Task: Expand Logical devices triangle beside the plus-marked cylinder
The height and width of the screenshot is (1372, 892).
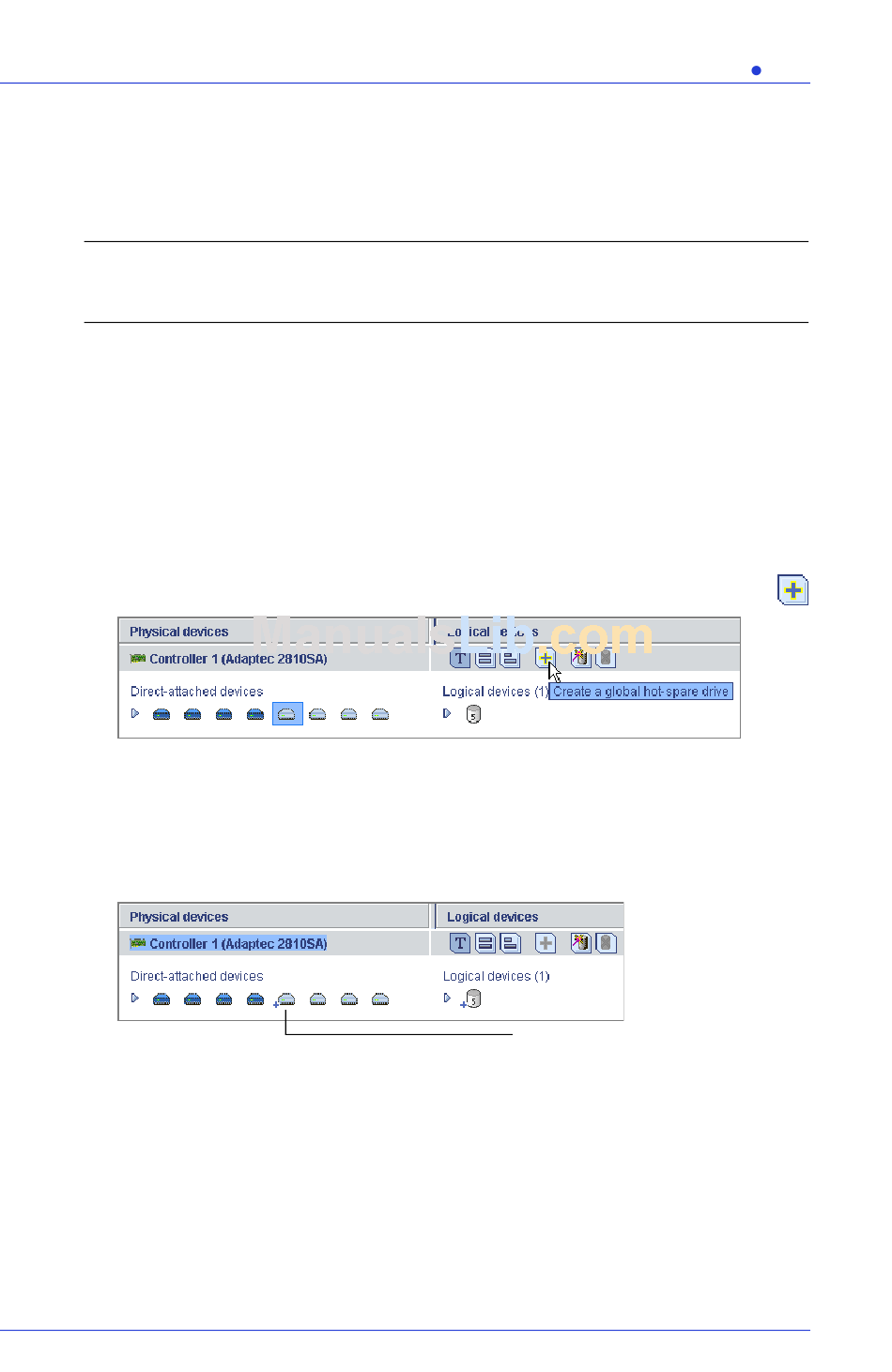Action: point(447,998)
